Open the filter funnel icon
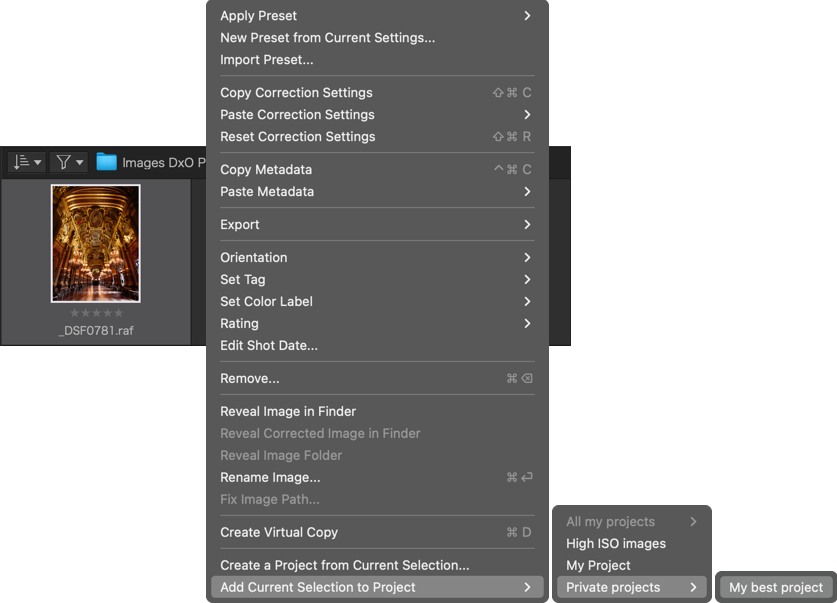The height and width of the screenshot is (603, 837). coord(69,162)
